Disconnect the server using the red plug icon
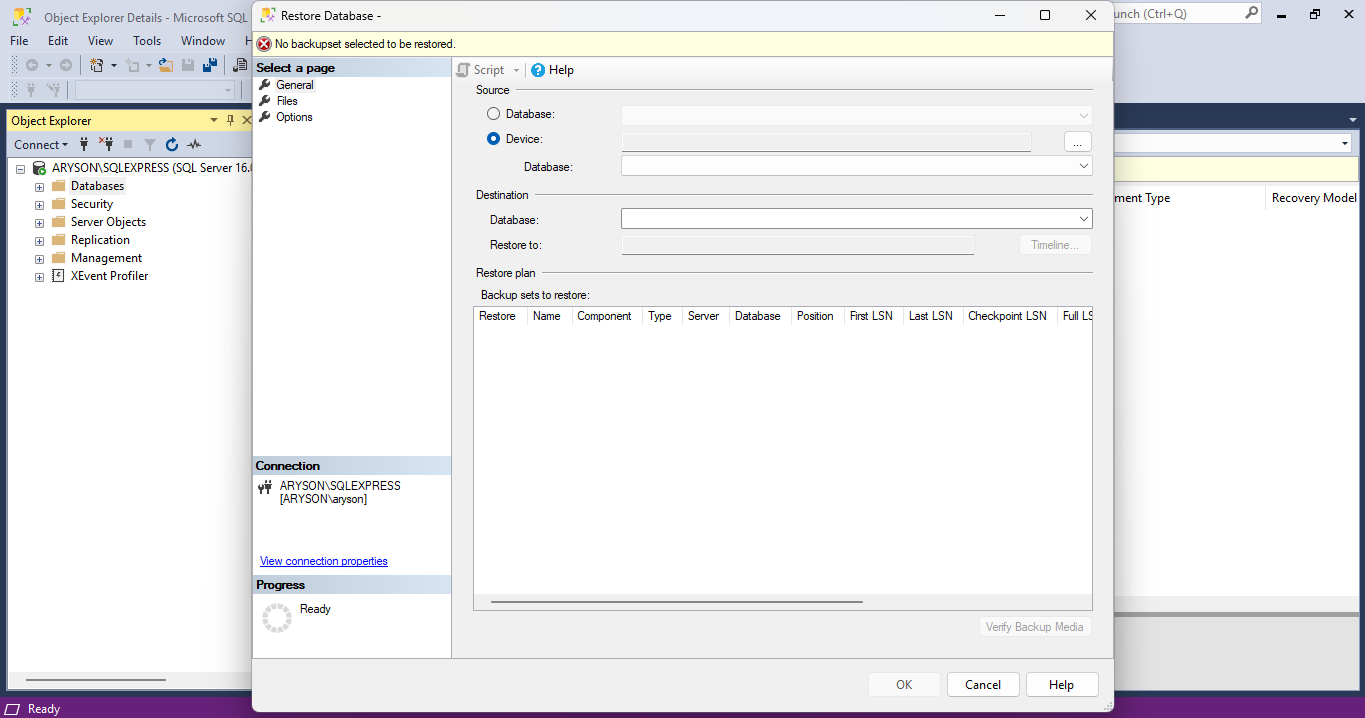Image resolution: width=1365 pixels, height=718 pixels. click(106, 145)
